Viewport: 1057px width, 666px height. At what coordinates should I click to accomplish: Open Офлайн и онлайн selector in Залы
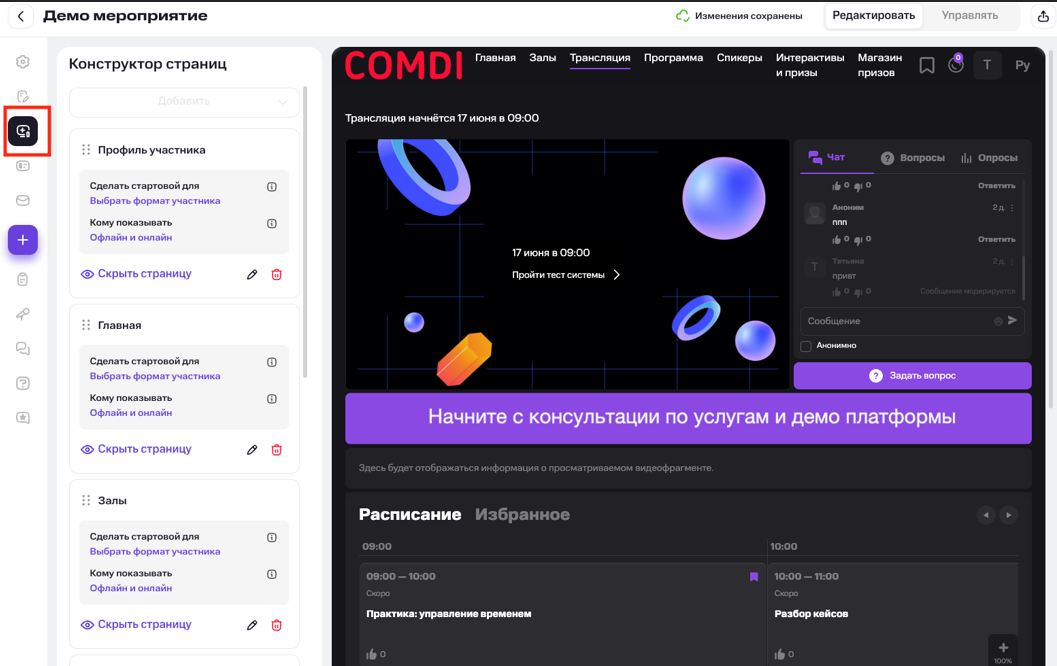tap(131, 588)
